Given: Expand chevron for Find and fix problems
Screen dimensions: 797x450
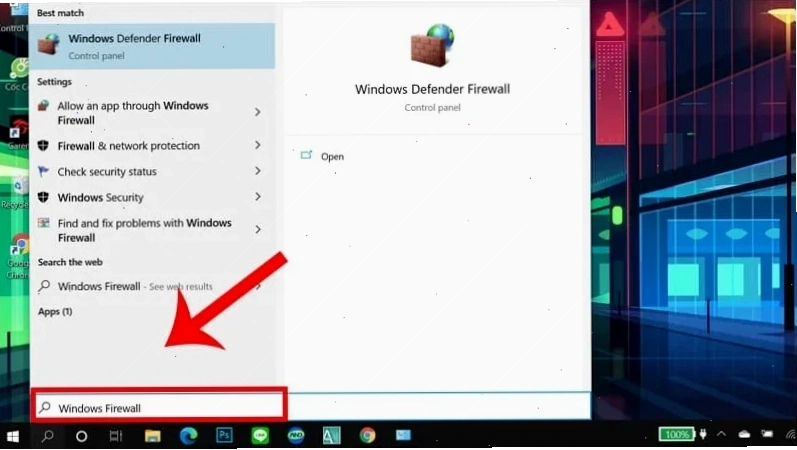Looking at the screenshot, I should point(258,230).
